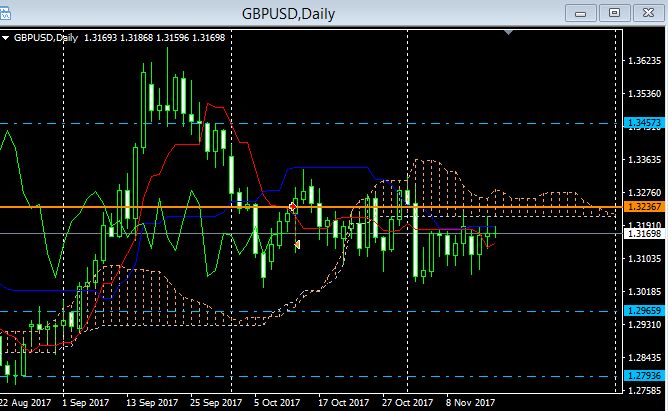Click the 1.33635 price scale value
The image size is (668, 411).
click(x=645, y=160)
